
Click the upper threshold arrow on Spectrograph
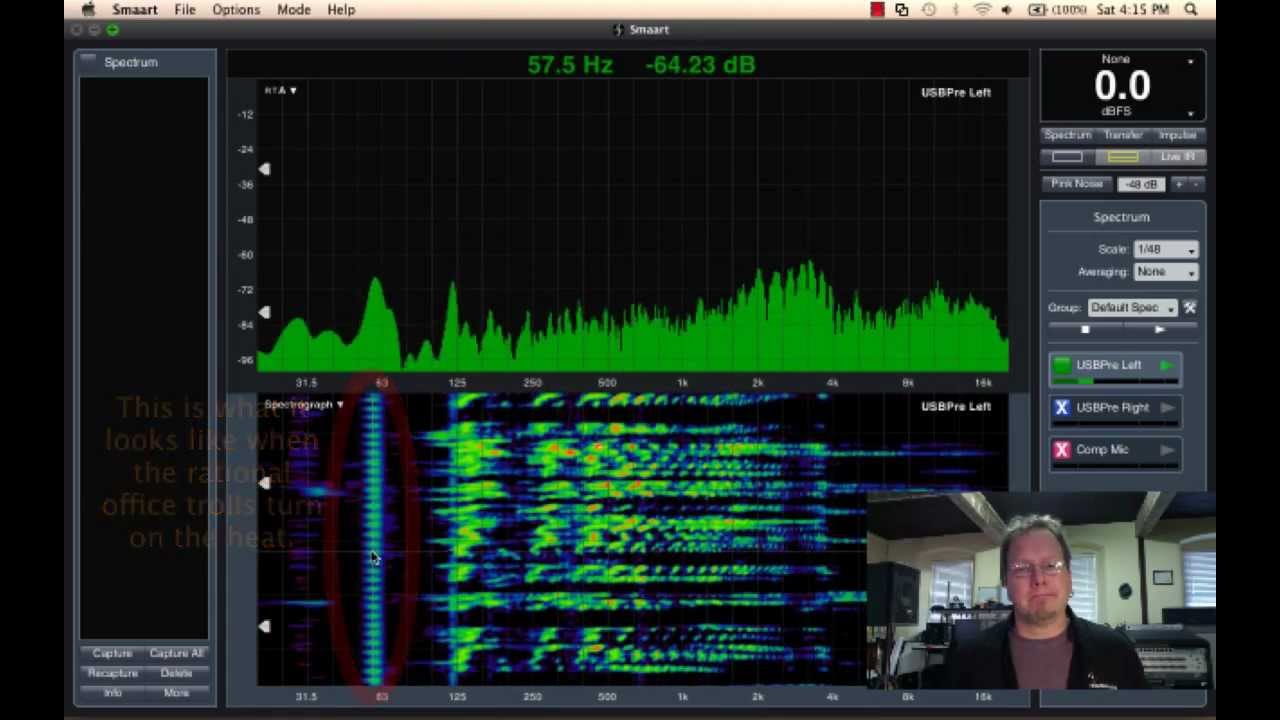pyautogui.click(x=264, y=483)
